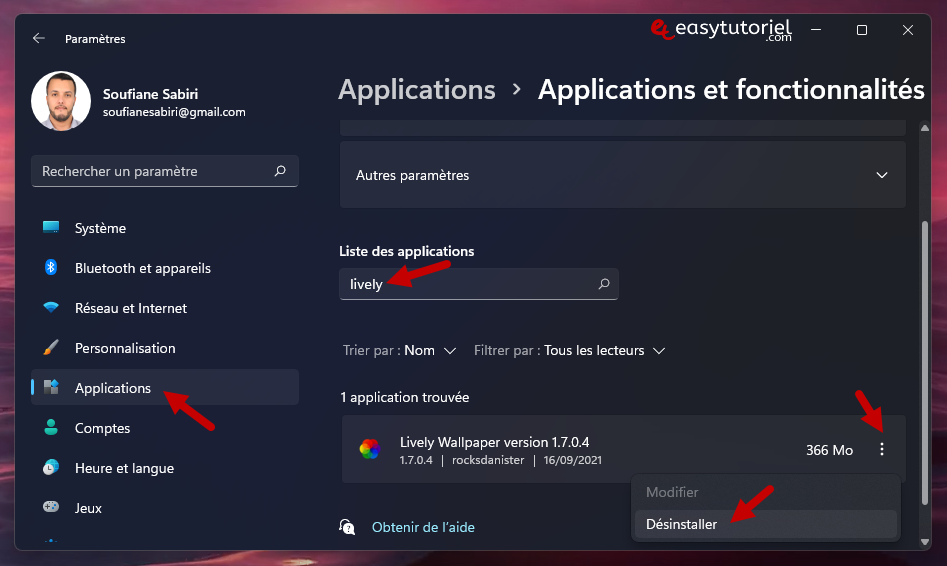Open 'Filtrer par : Tous les lecteurs' dropdown
The image size is (947, 566).
(570, 350)
